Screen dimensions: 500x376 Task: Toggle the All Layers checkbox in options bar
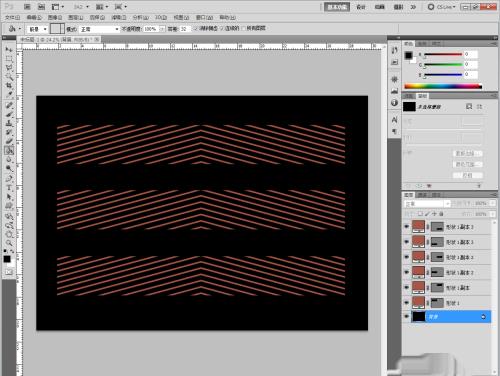tap(243, 29)
